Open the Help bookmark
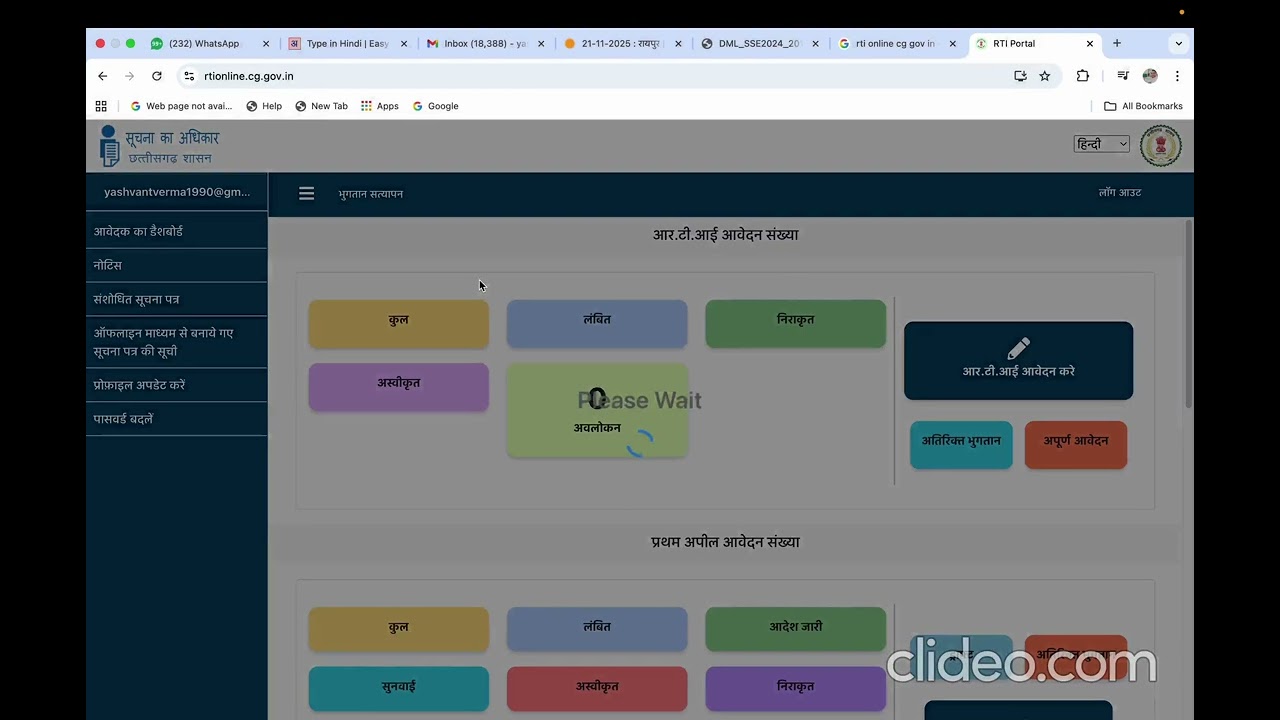1280x720 pixels. click(264, 106)
